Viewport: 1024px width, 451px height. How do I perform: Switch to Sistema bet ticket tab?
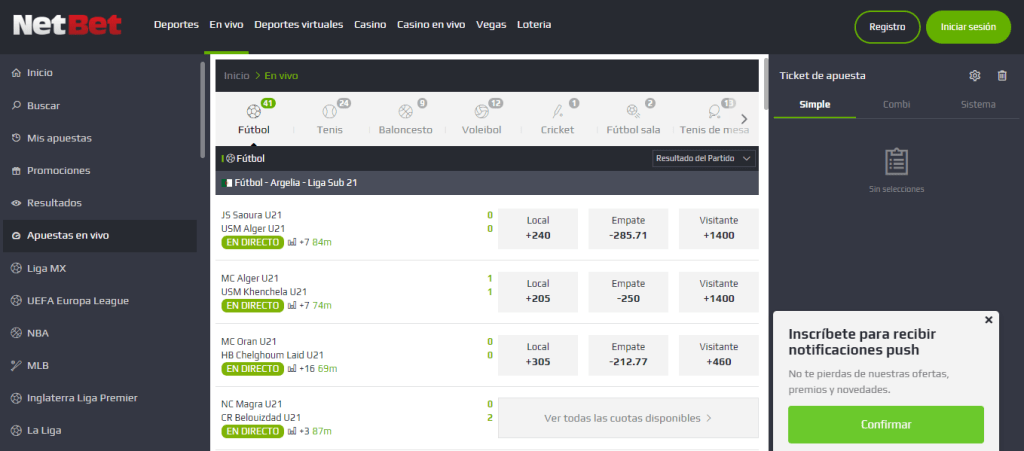(x=978, y=104)
